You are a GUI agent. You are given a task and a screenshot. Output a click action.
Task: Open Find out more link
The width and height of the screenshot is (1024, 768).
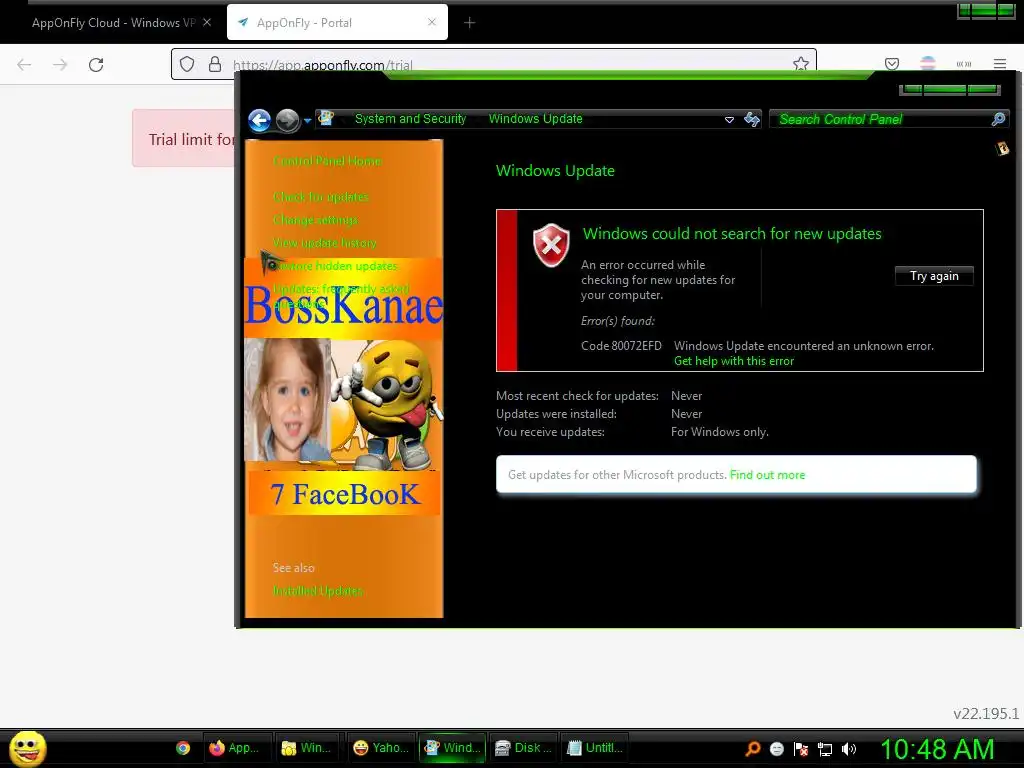pos(767,475)
